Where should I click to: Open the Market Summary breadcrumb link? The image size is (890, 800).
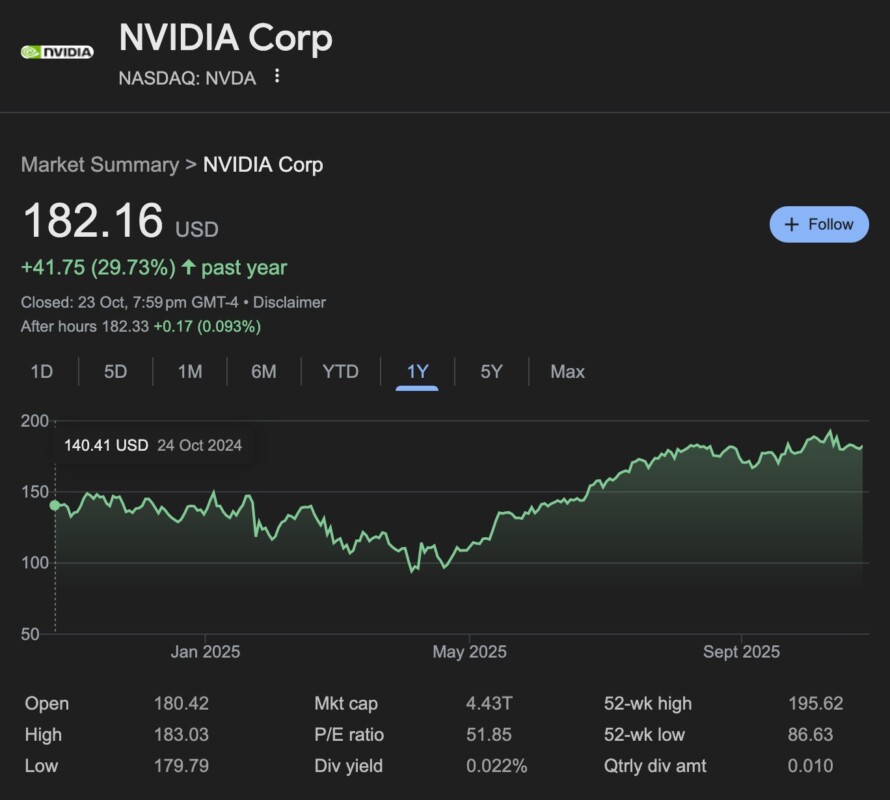tap(99, 165)
